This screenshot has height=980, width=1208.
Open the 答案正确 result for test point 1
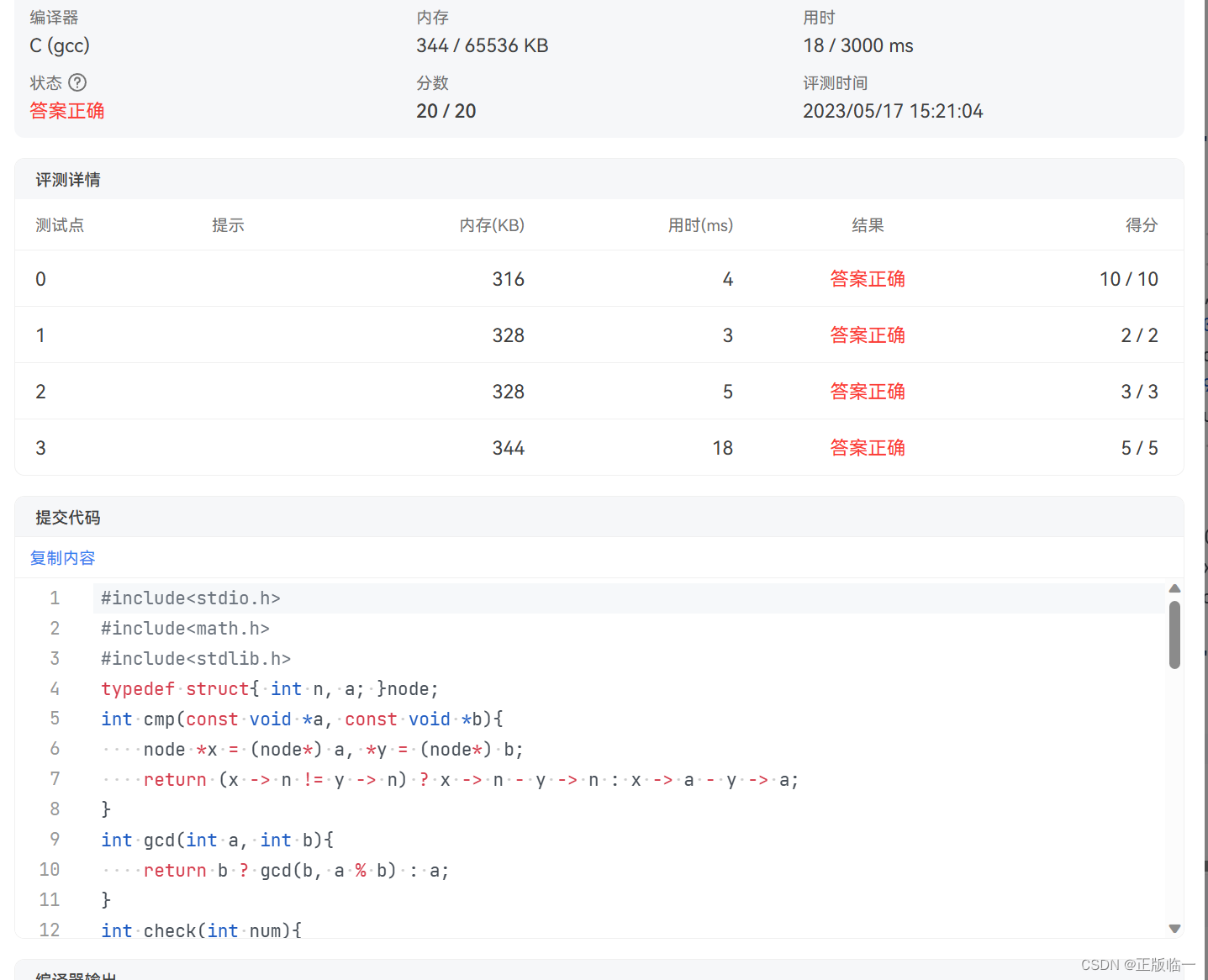868,335
